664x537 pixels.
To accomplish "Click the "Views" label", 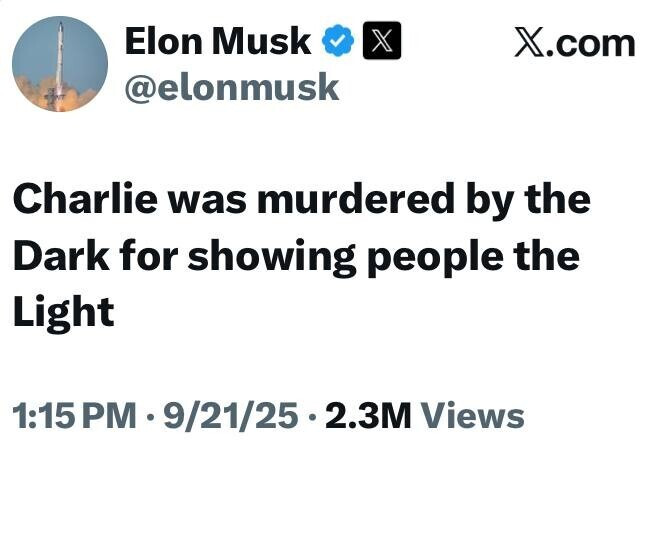I will pos(473,416).
